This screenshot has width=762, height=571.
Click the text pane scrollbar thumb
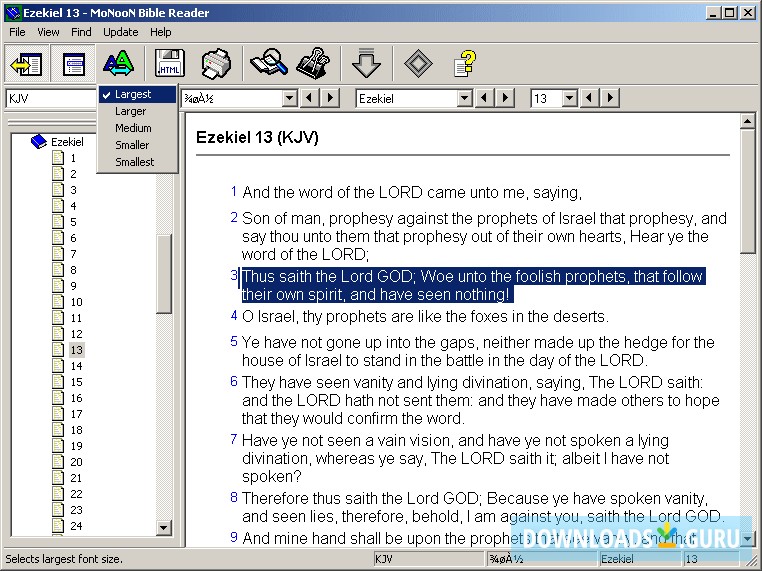[747, 190]
